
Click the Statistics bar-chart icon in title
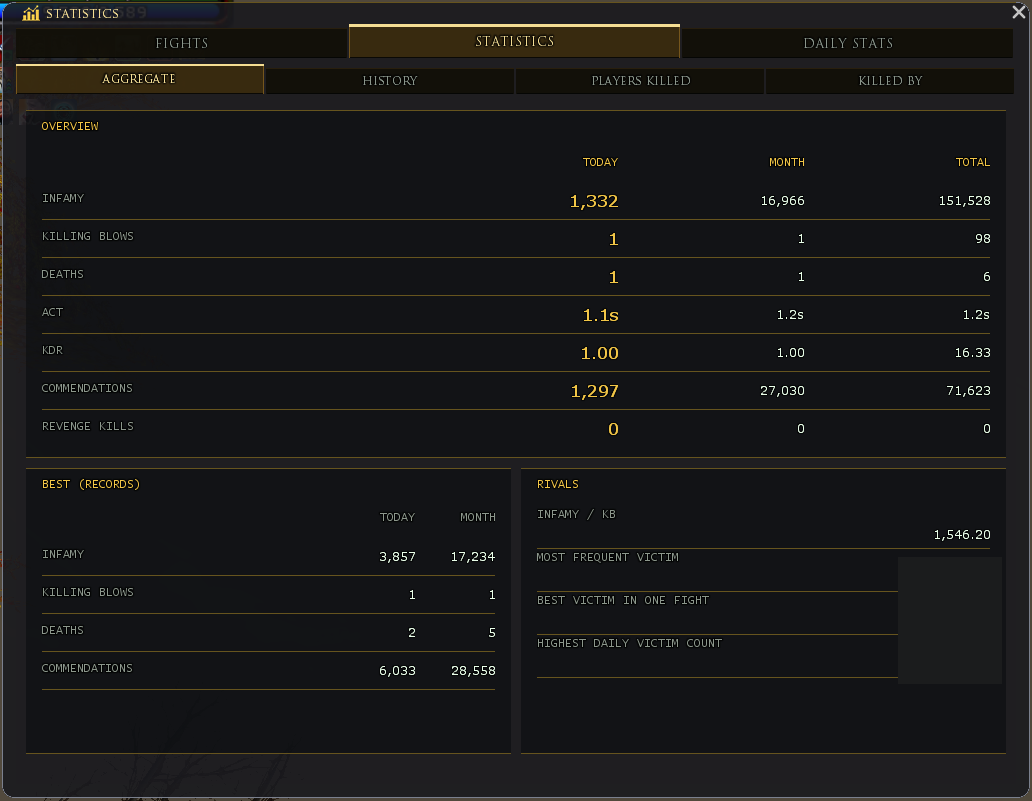31,13
